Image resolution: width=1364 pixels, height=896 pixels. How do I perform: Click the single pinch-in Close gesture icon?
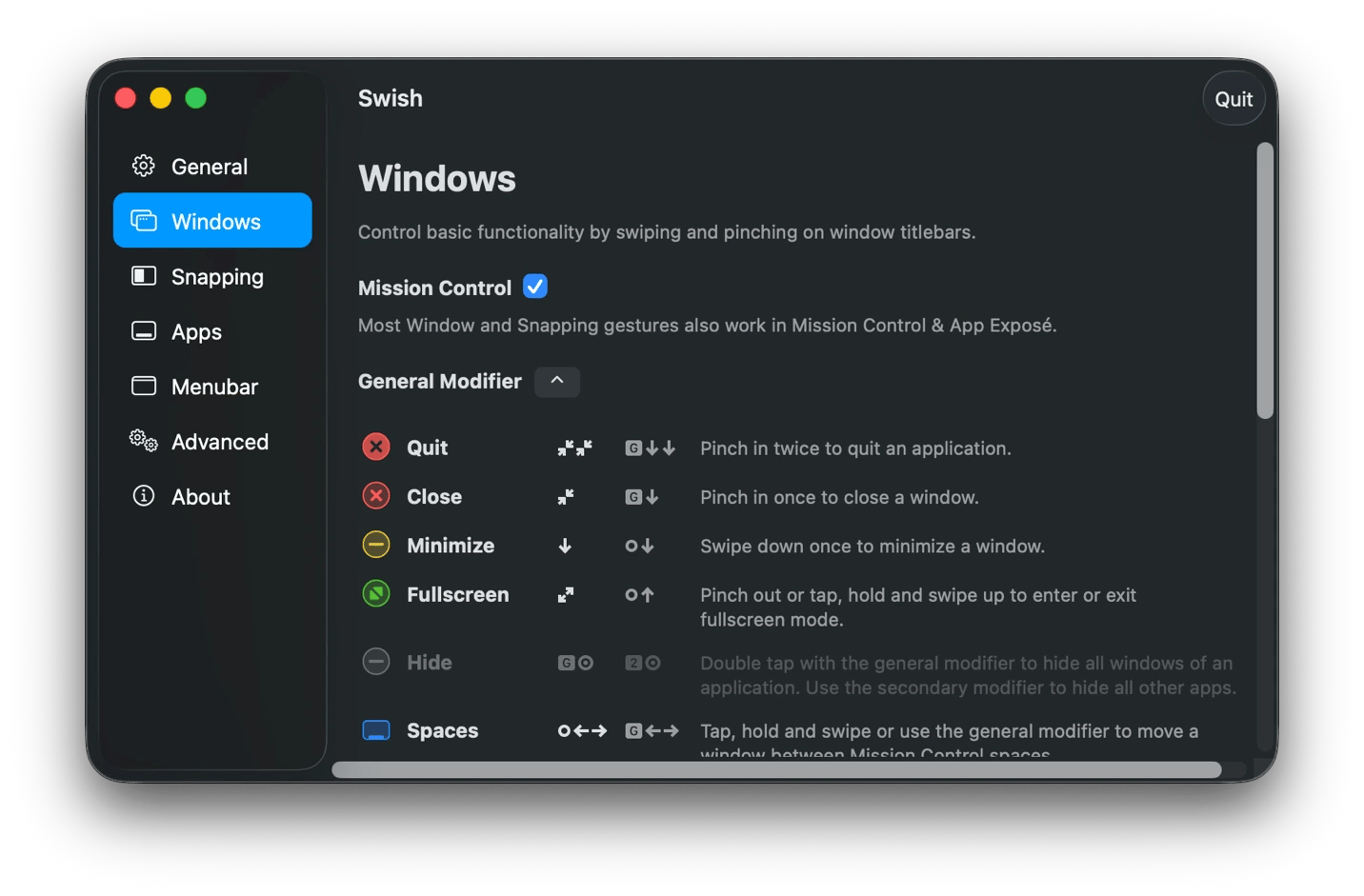(x=566, y=497)
